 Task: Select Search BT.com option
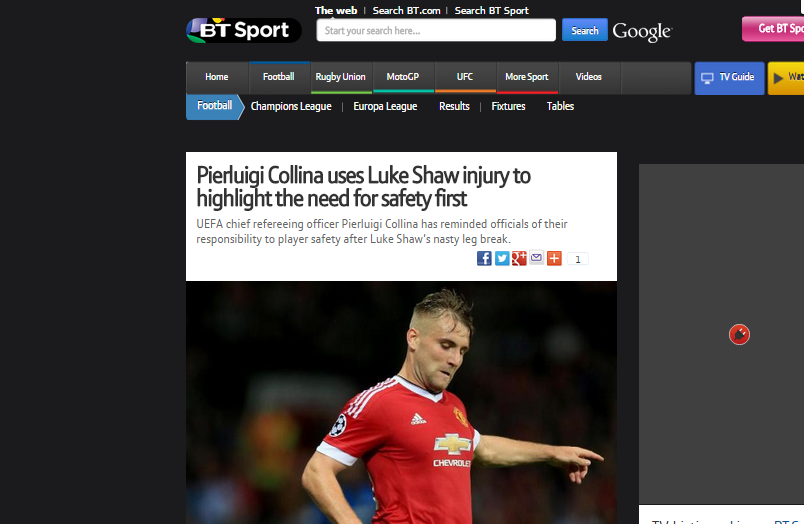pyautogui.click(x=407, y=10)
